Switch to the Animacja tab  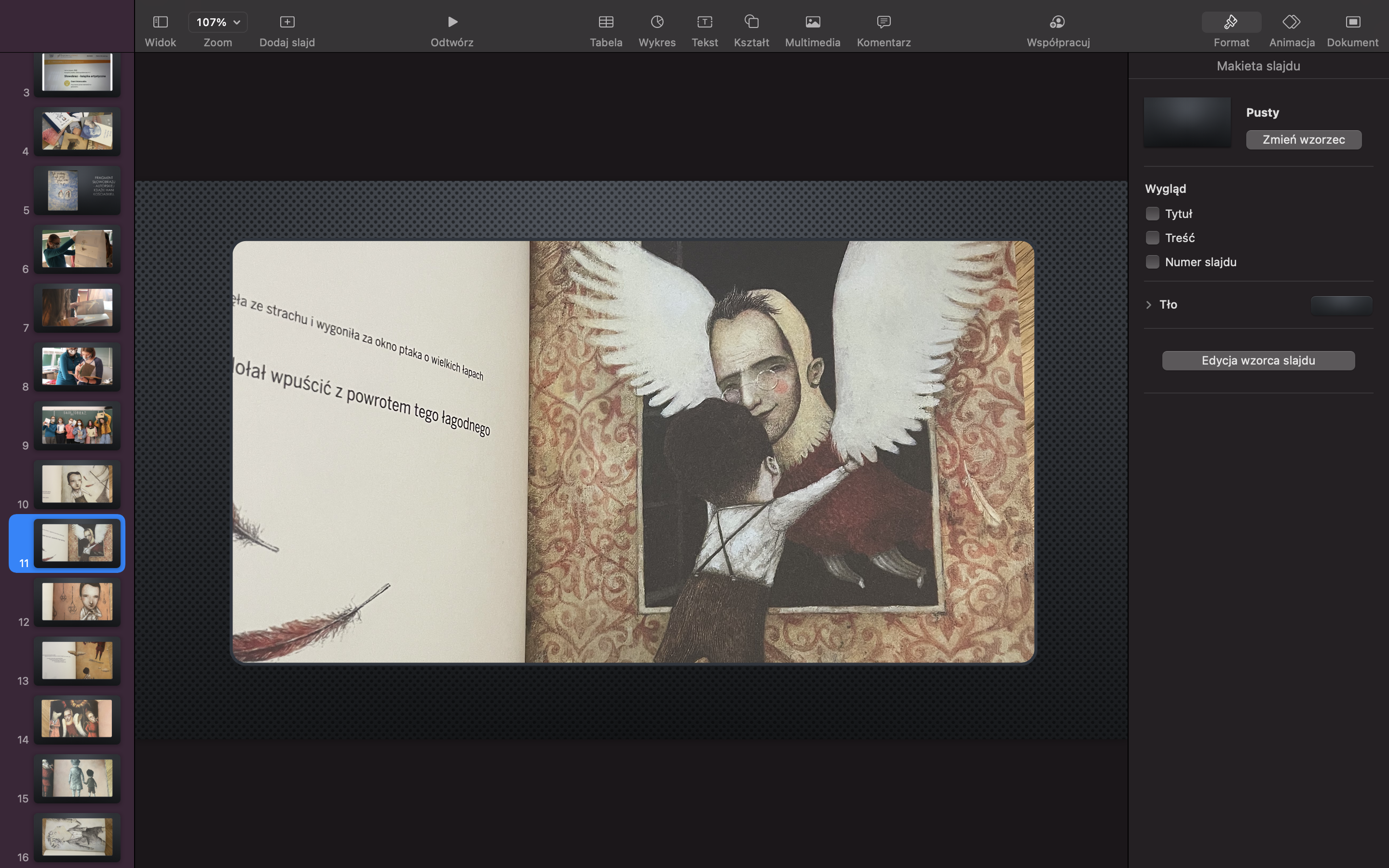1292,22
